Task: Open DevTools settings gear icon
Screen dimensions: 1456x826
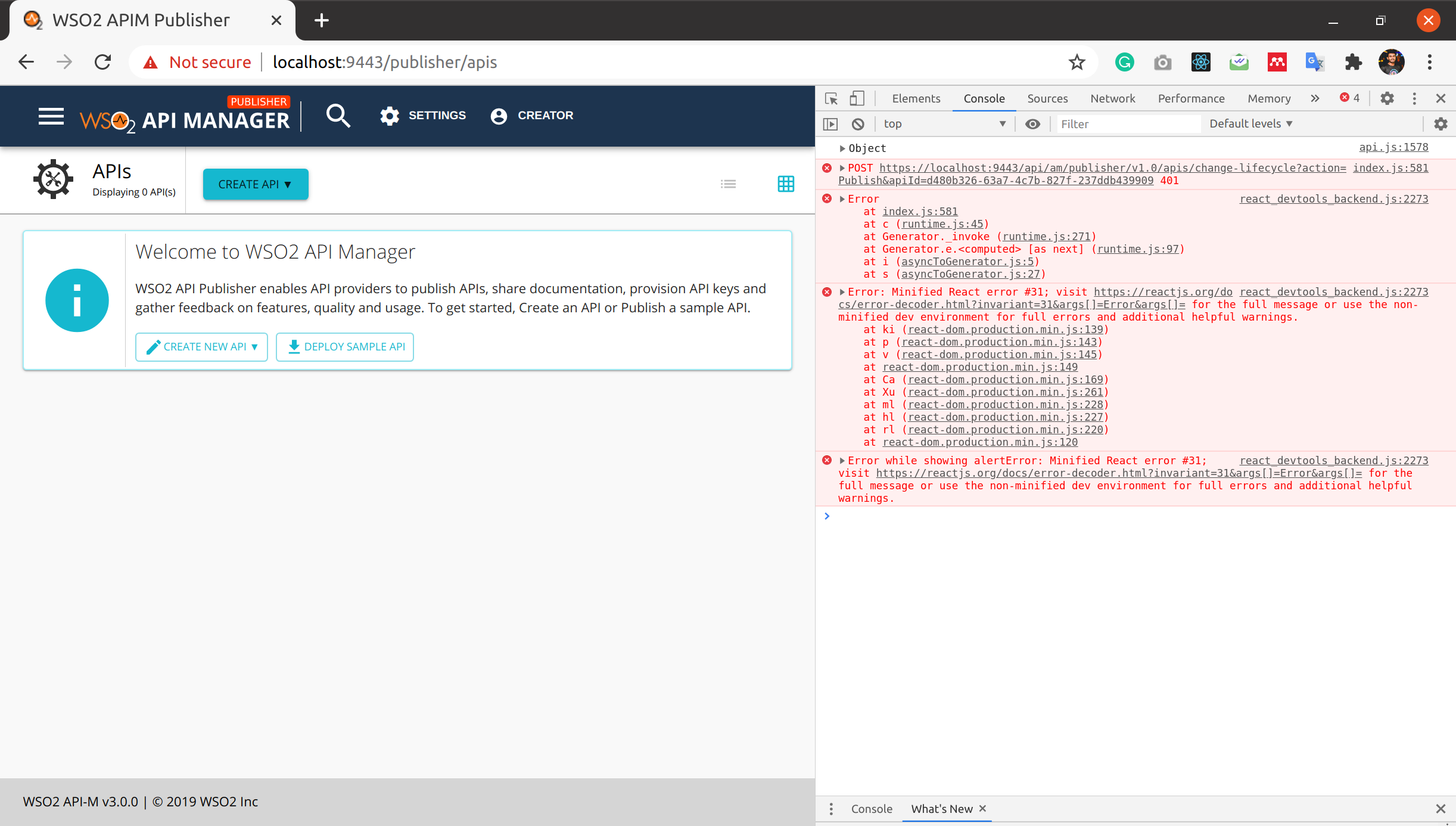Action: coord(1387,98)
